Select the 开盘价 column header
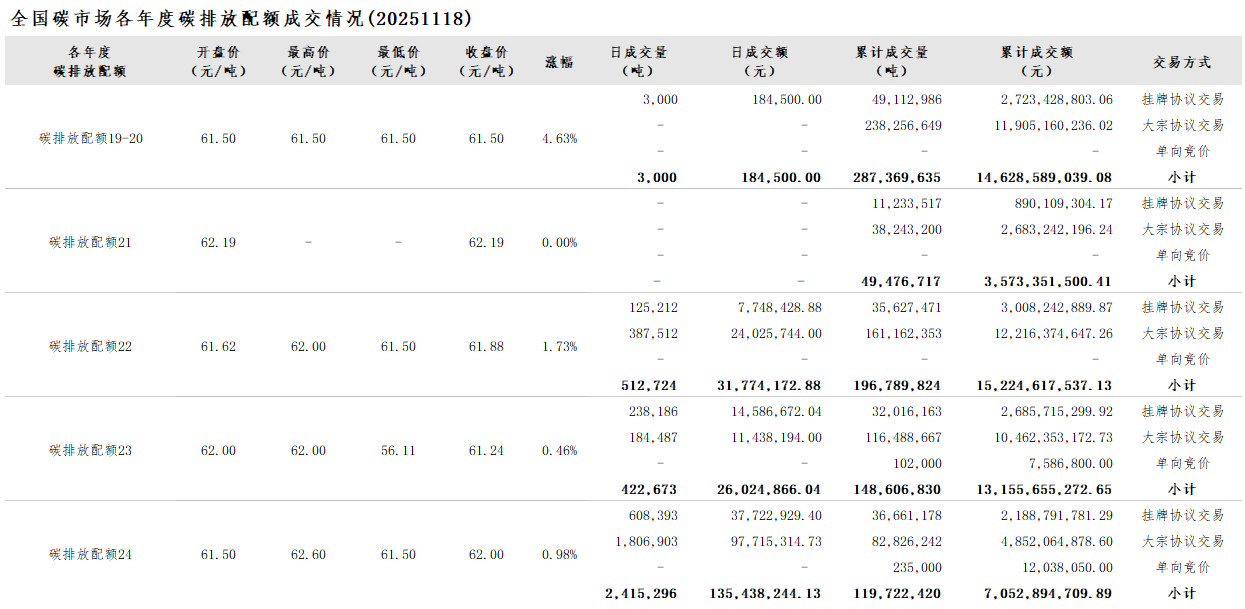1245x609 pixels. click(218, 62)
